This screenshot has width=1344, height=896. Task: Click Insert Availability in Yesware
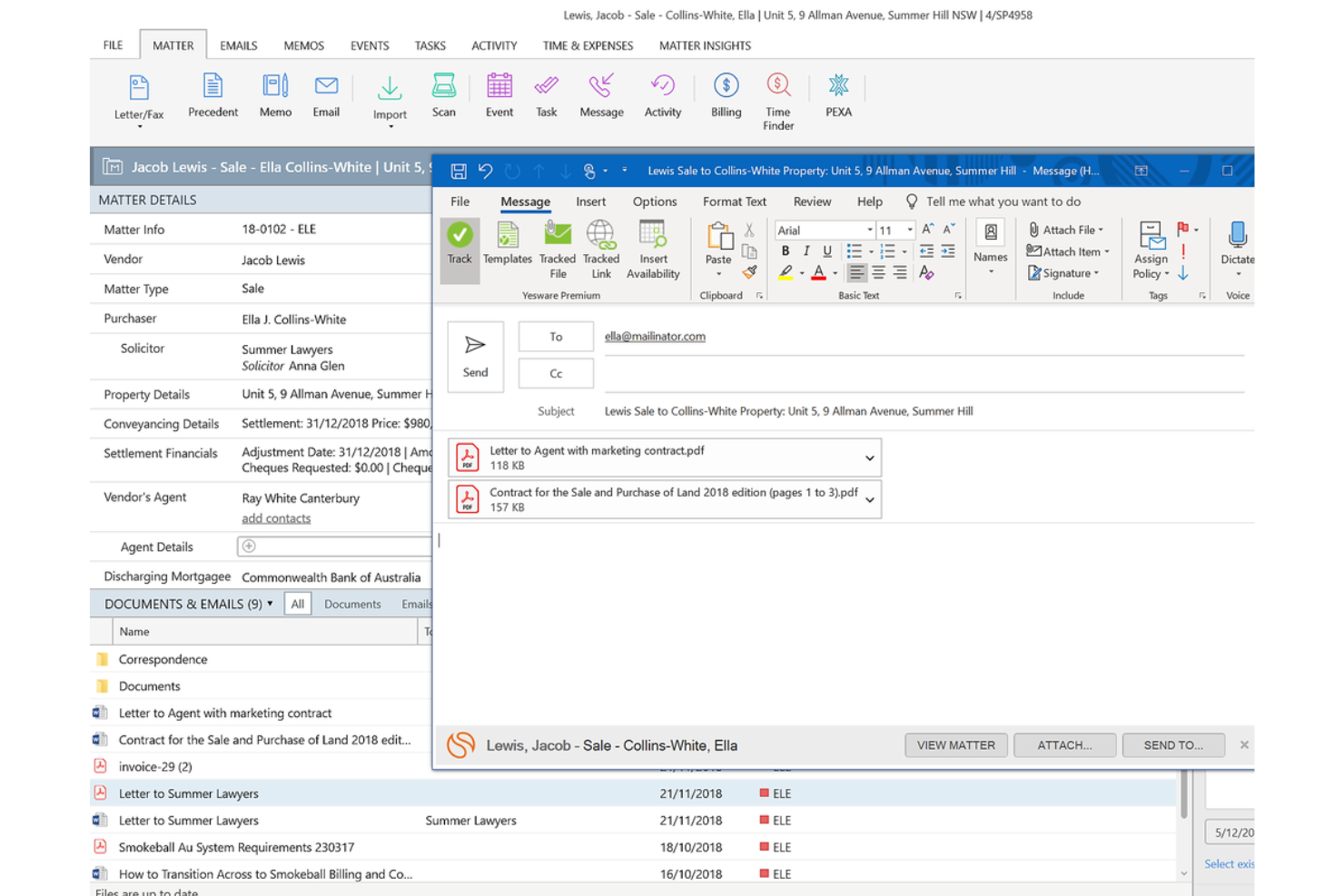(653, 250)
